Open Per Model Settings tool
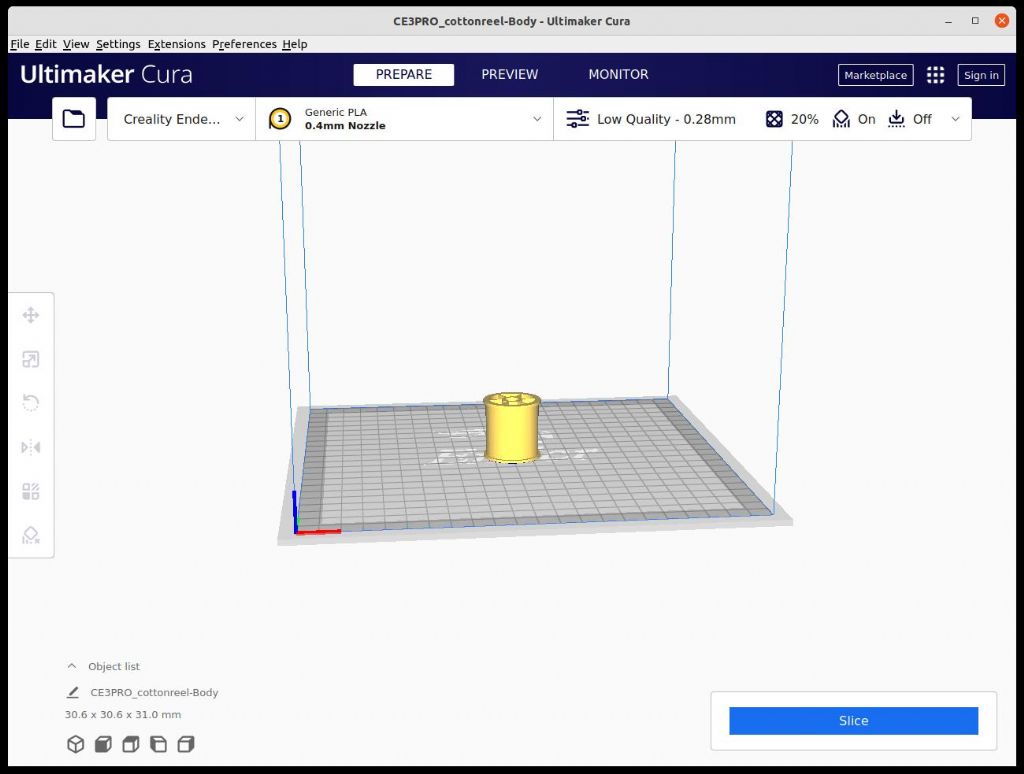The width and height of the screenshot is (1024, 774). pyautogui.click(x=31, y=491)
